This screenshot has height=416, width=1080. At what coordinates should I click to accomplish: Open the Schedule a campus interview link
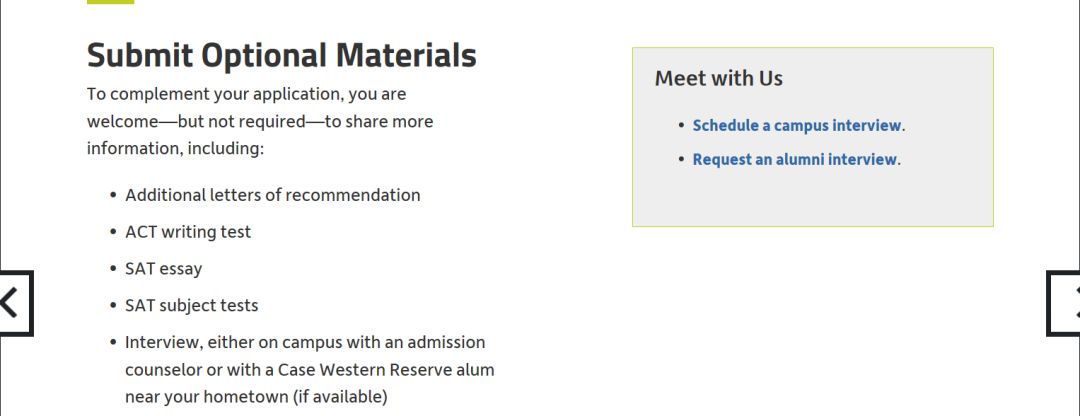click(796, 125)
